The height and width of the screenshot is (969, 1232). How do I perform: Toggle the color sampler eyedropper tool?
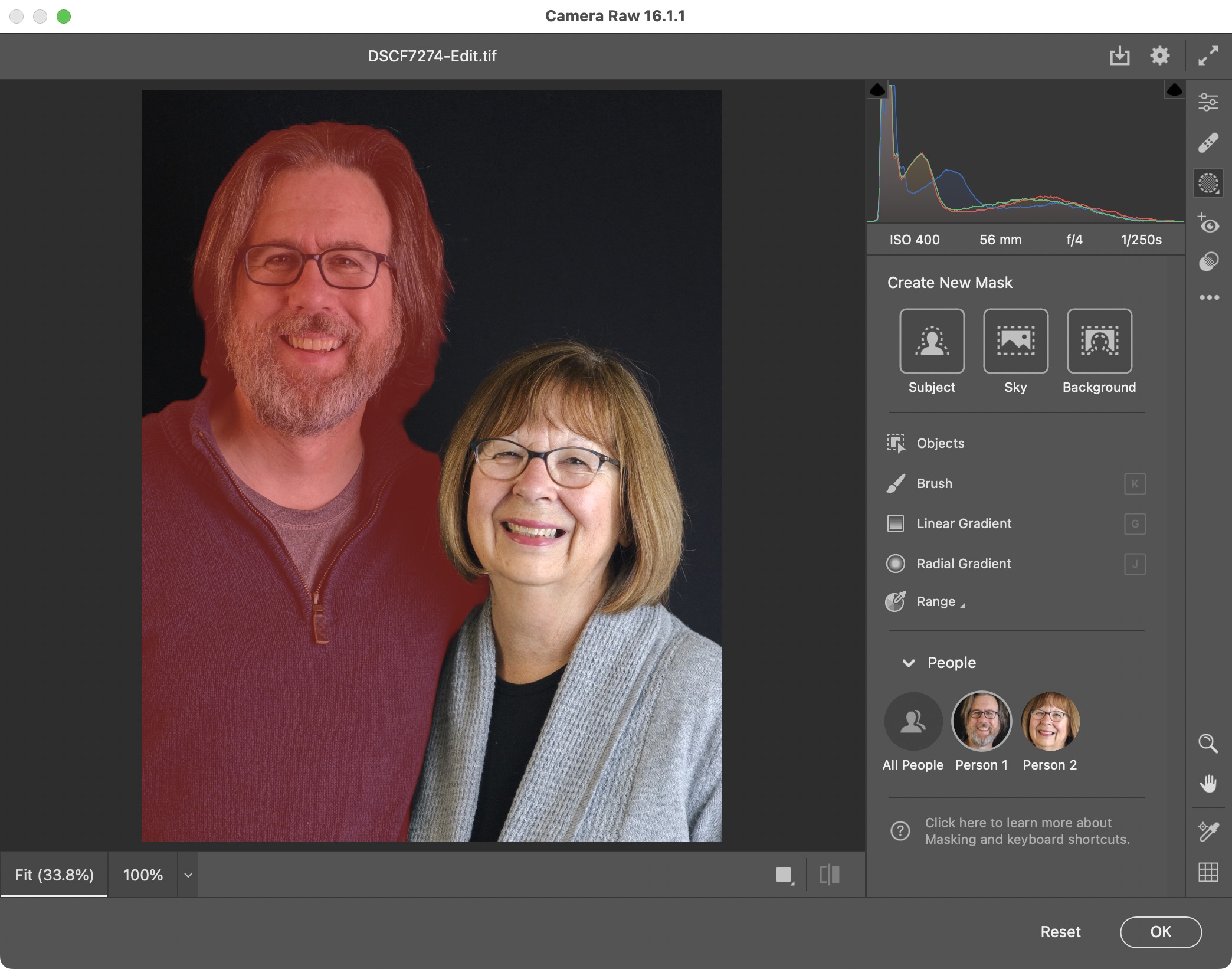[x=1208, y=831]
